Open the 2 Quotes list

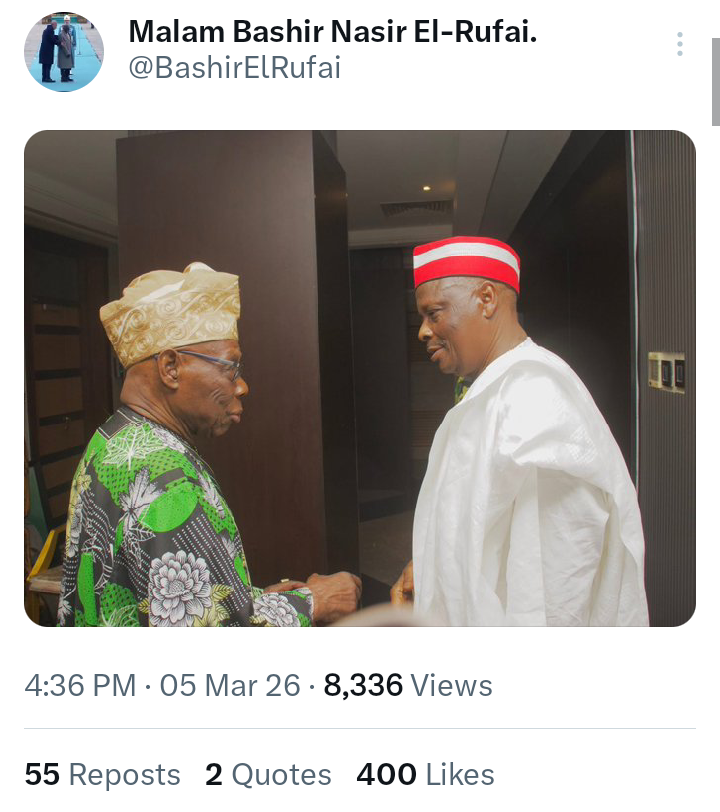(268, 774)
